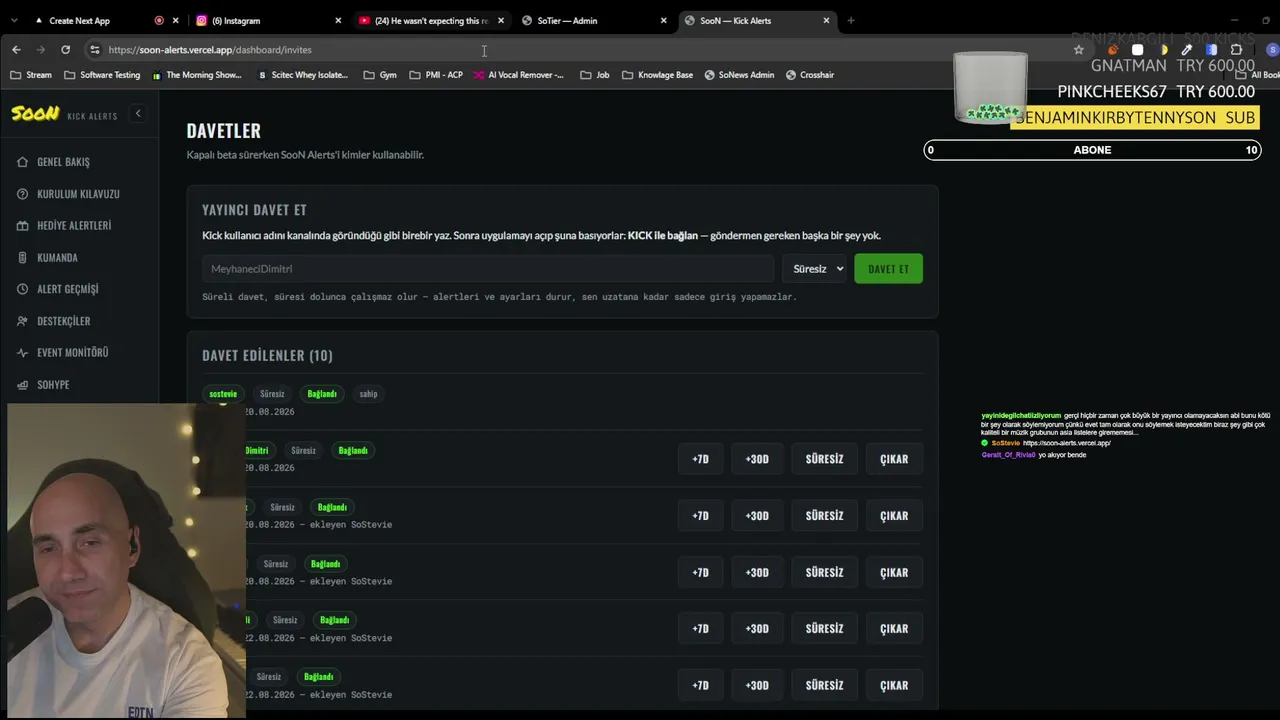Open the PMI - ACP bookmark folder
Viewport: 1280px width, 720px height.
pyautogui.click(x=436, y=75)
